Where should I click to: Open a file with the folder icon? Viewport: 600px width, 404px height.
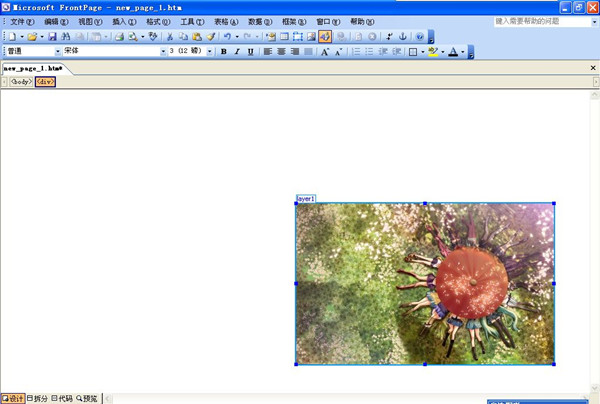click(x=32, y=36)
